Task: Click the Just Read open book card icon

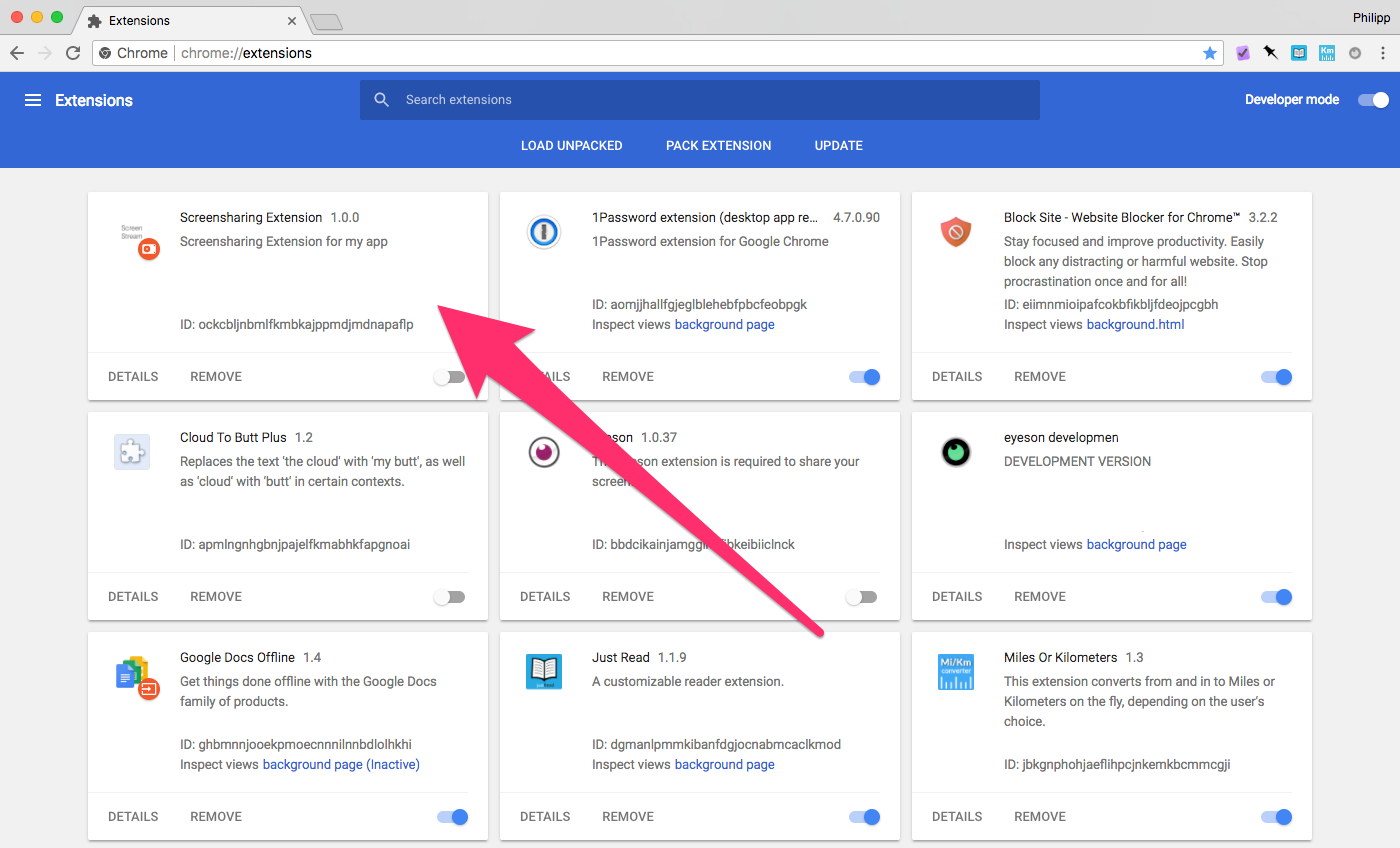Action: pos(544,672)
